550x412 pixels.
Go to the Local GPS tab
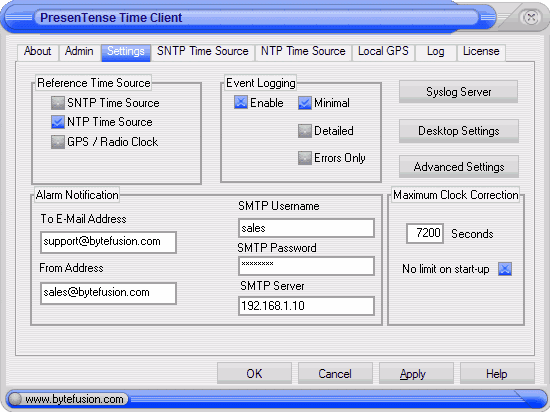tap(383, 52)
